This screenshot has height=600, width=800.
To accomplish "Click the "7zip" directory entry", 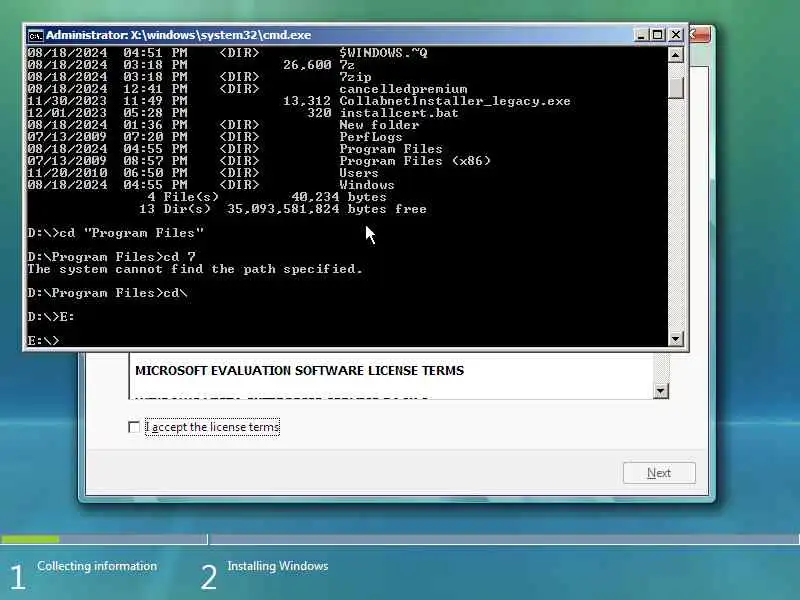I will click(x=355, y=77).
